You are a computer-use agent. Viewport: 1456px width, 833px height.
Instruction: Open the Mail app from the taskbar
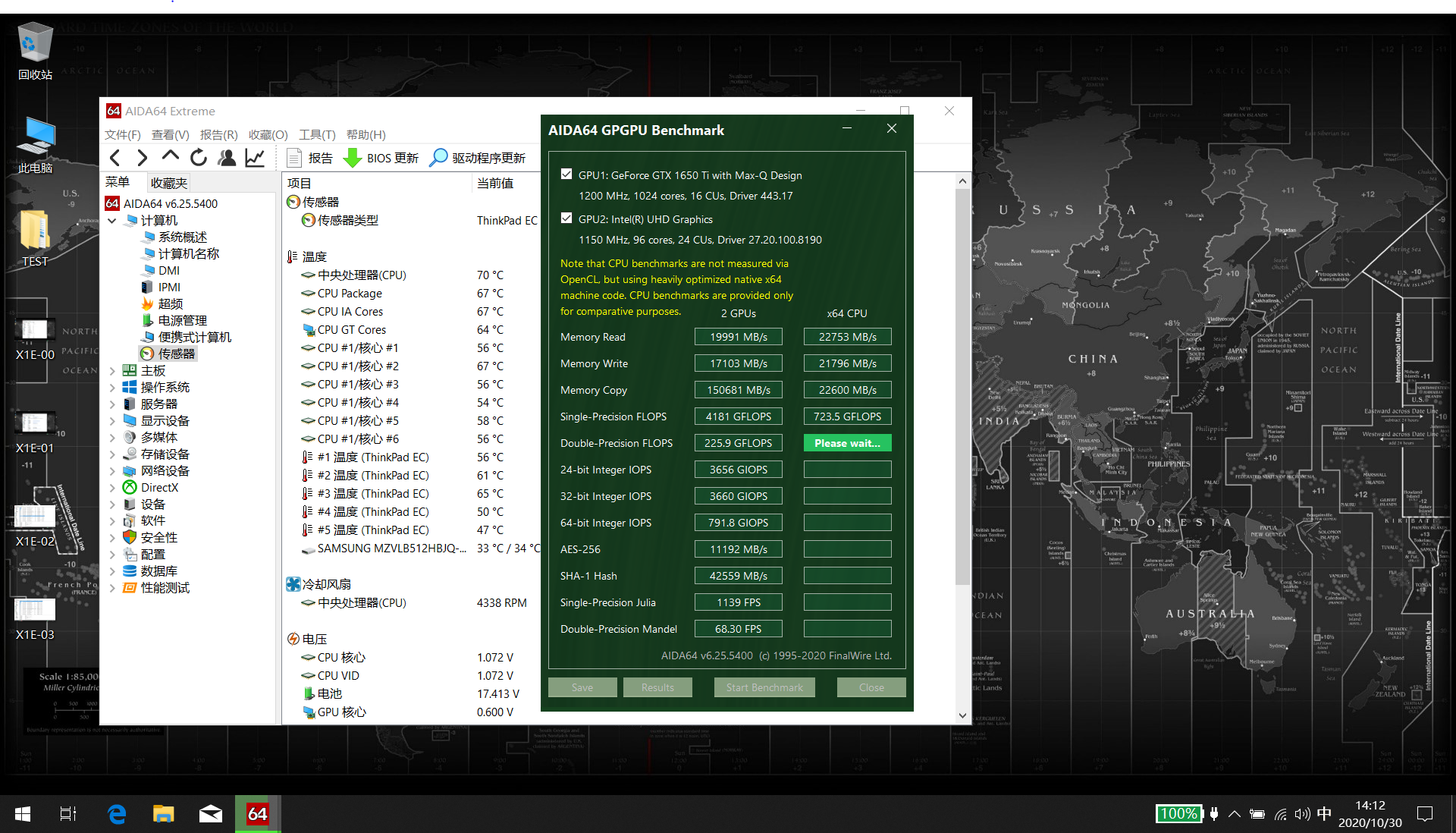pos(210,814)
